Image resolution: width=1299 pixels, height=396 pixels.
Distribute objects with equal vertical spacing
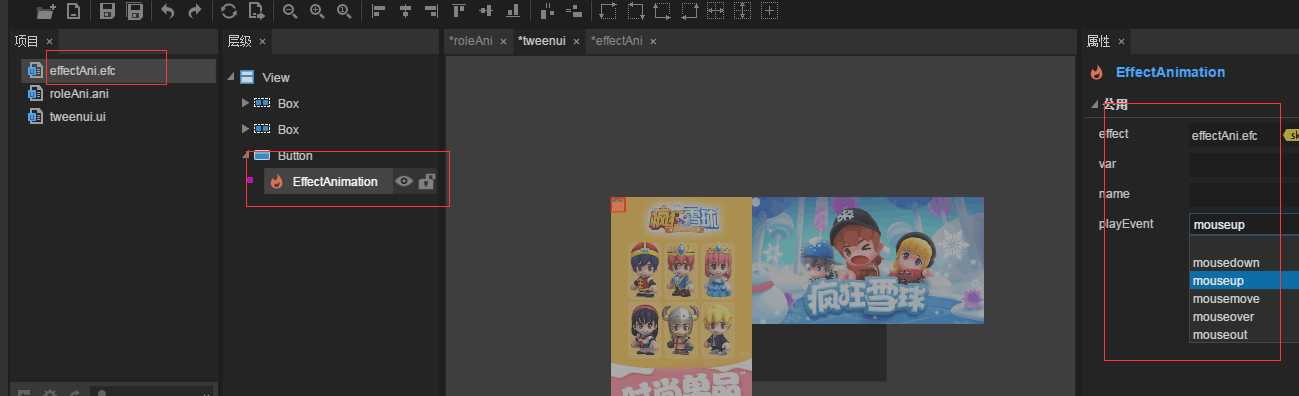(x=574, y=12)
